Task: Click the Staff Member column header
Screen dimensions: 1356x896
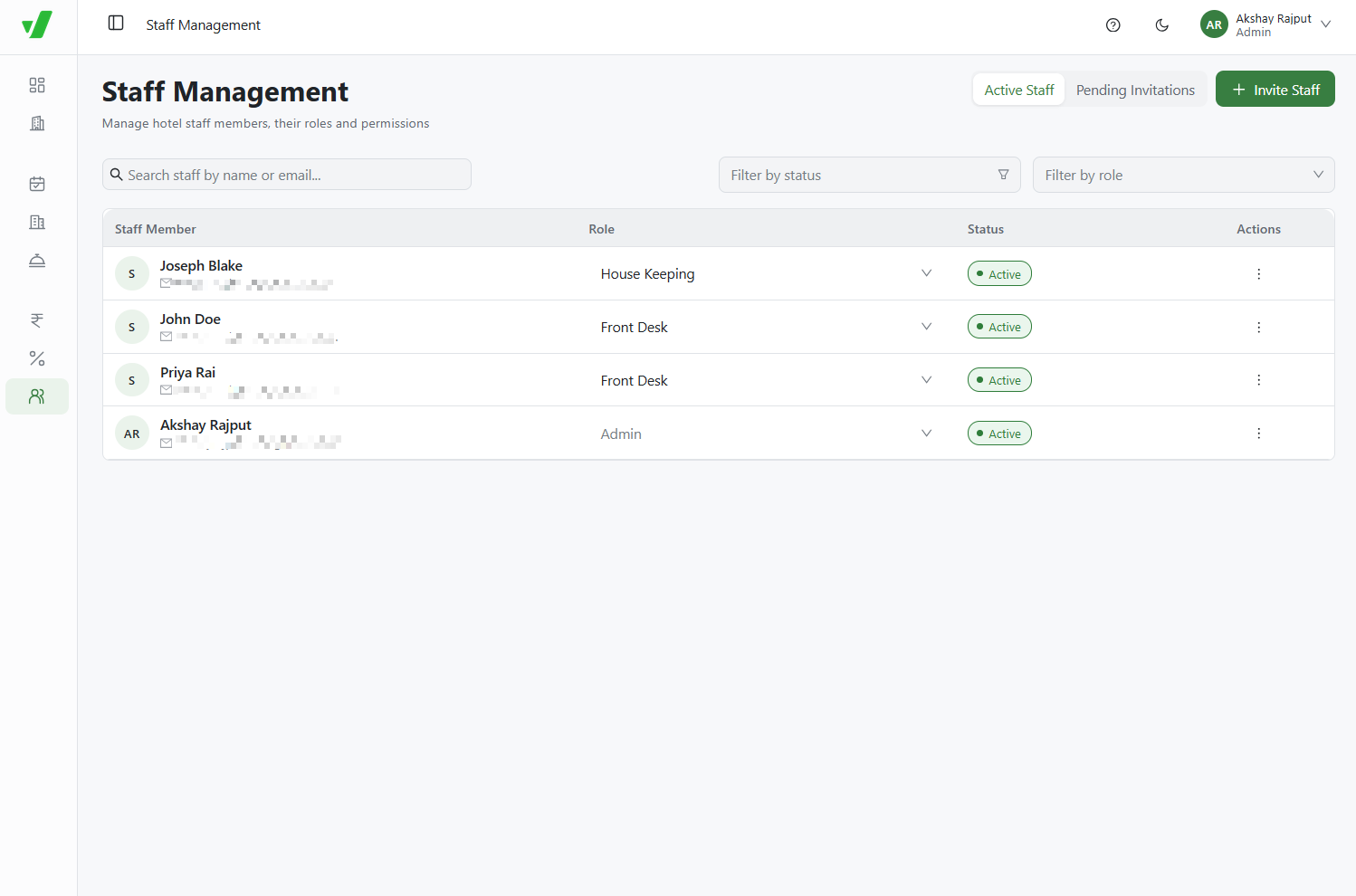Action: tap(156, 229)
